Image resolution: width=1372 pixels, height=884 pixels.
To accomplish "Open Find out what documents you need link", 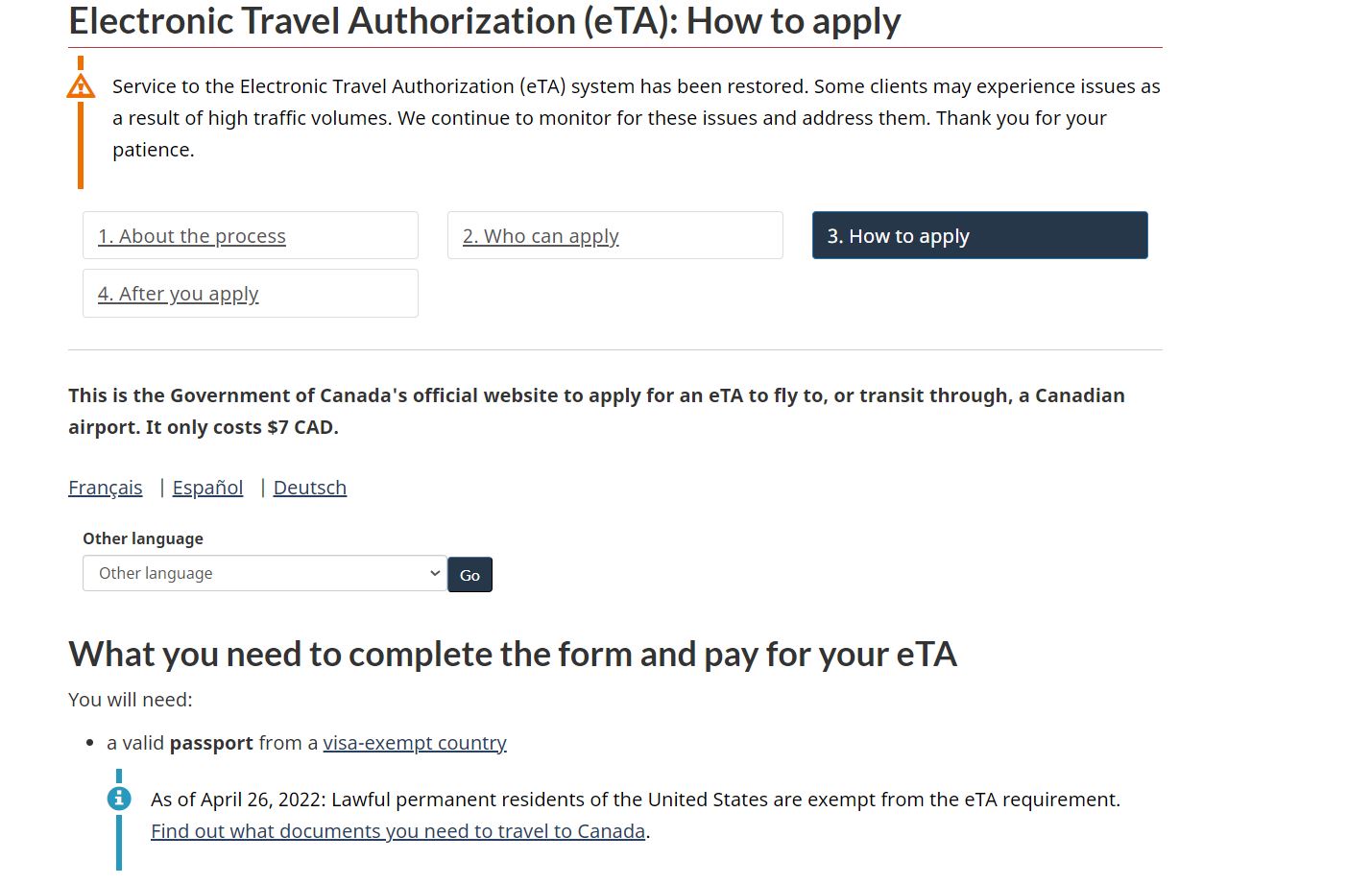I will (397, 831).
